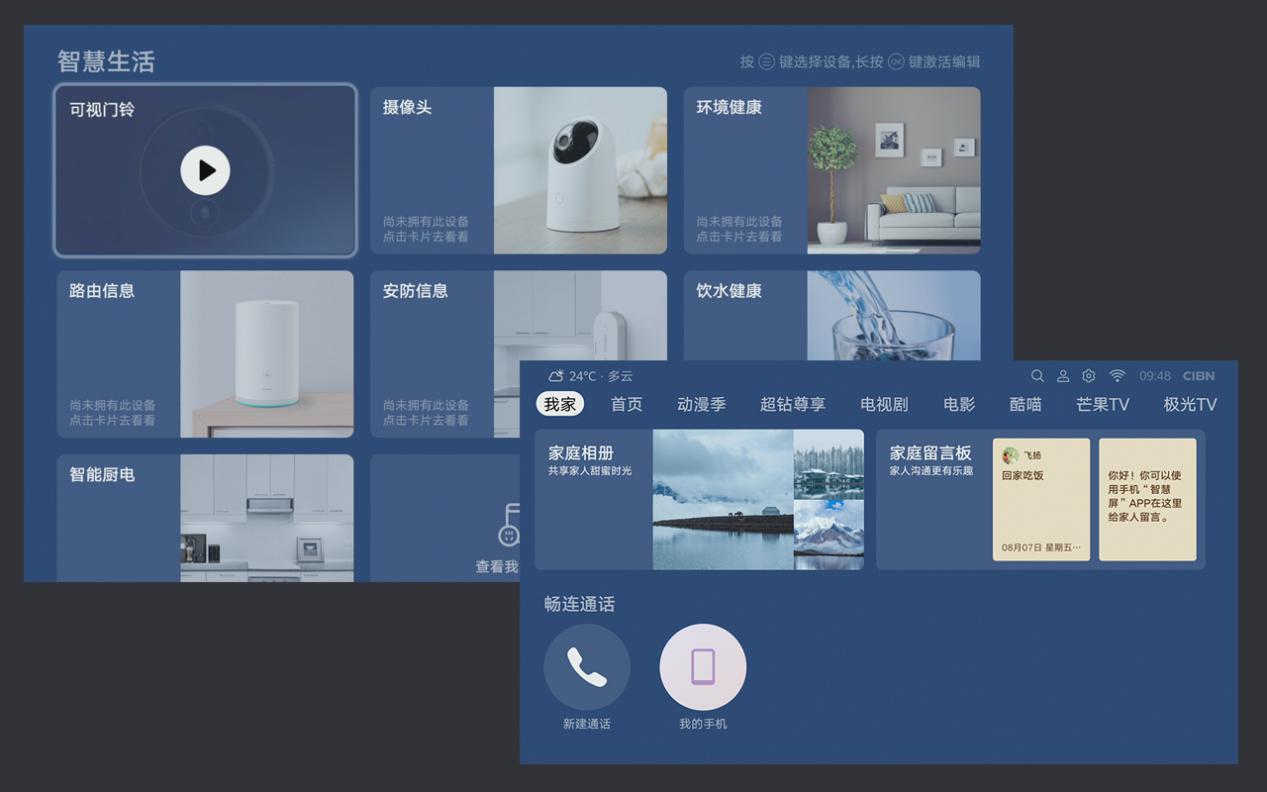Click the weather cloud icon

coord(556,376)
